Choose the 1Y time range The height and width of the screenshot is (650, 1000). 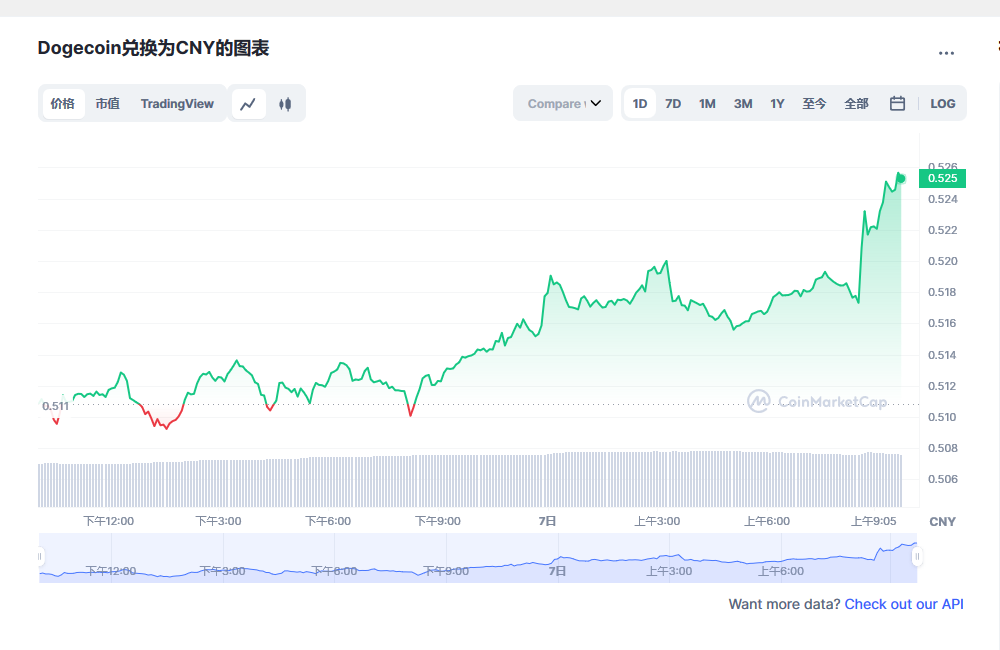pyautogui.click(x=777, y=104)
